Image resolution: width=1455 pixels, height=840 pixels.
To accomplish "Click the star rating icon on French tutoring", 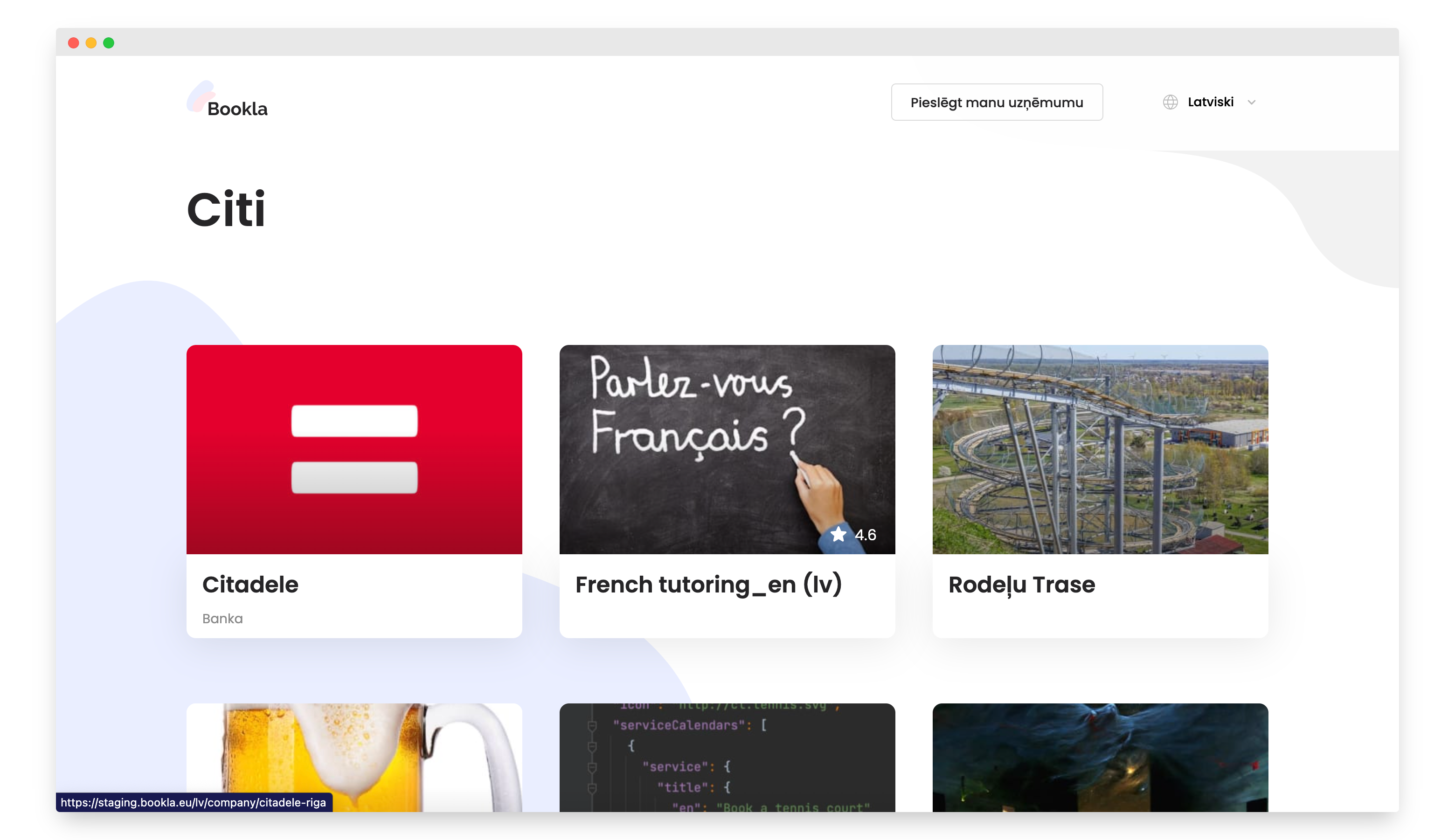I will pos(838,534).
